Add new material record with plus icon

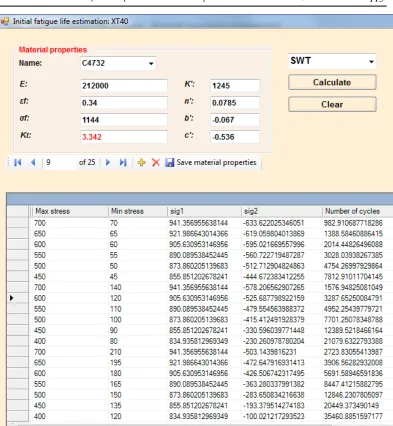pyautogui.click(x=141, y=162)
